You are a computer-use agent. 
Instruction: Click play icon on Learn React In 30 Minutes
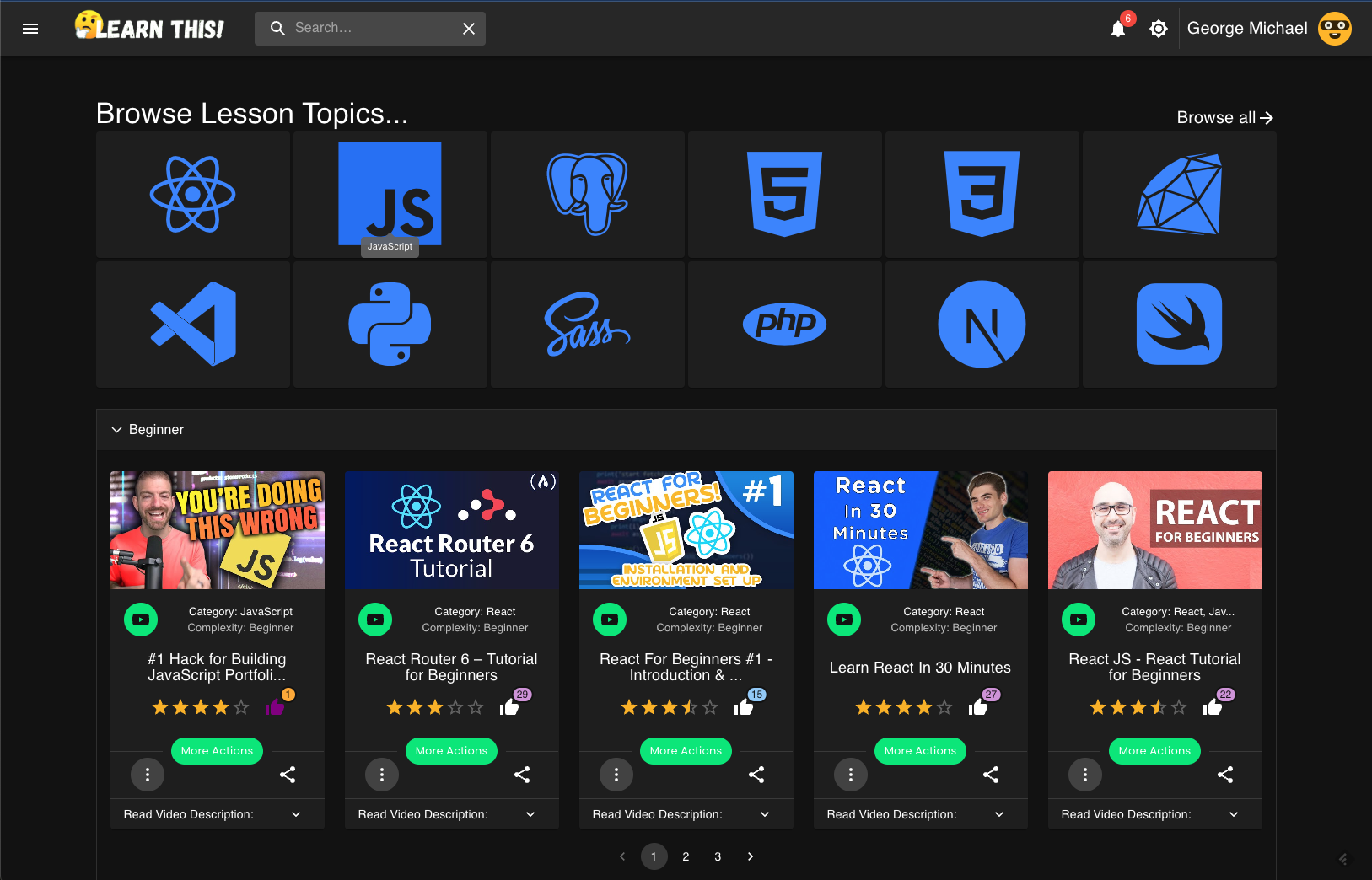point(844,620)
